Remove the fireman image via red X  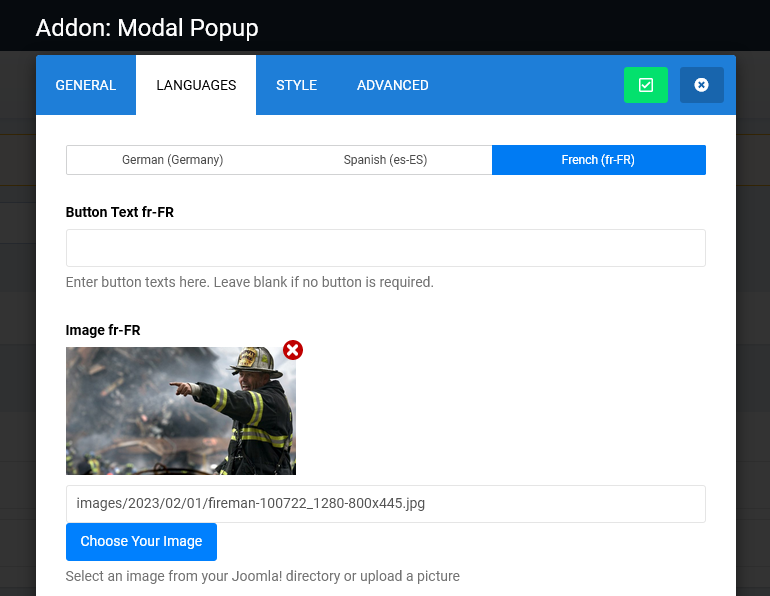[x=293, y=350]
